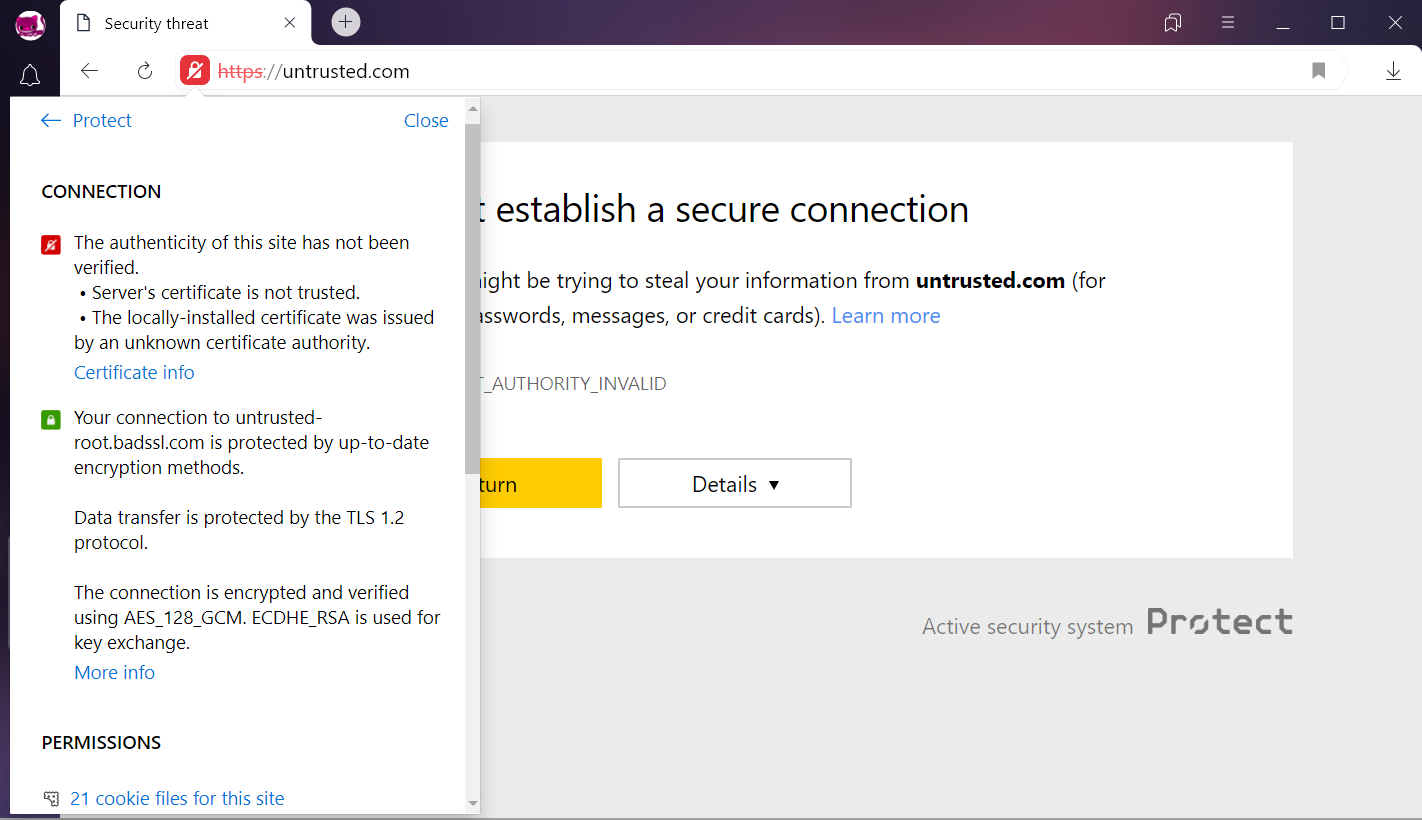Click the red certificate warning shield icon
This screenshot has height=820, width=1422.
[x=51, y=244]
